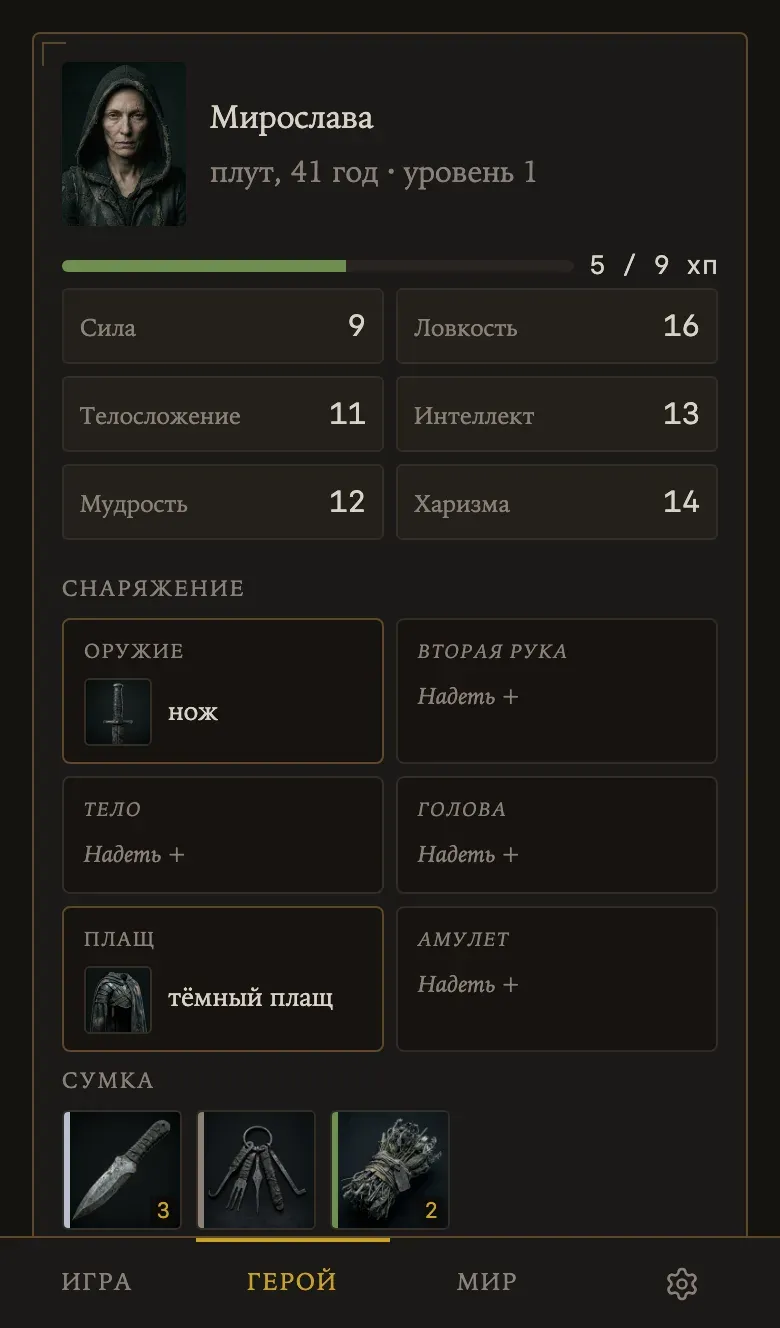Click the Харизма stat box

pos(557,502)
